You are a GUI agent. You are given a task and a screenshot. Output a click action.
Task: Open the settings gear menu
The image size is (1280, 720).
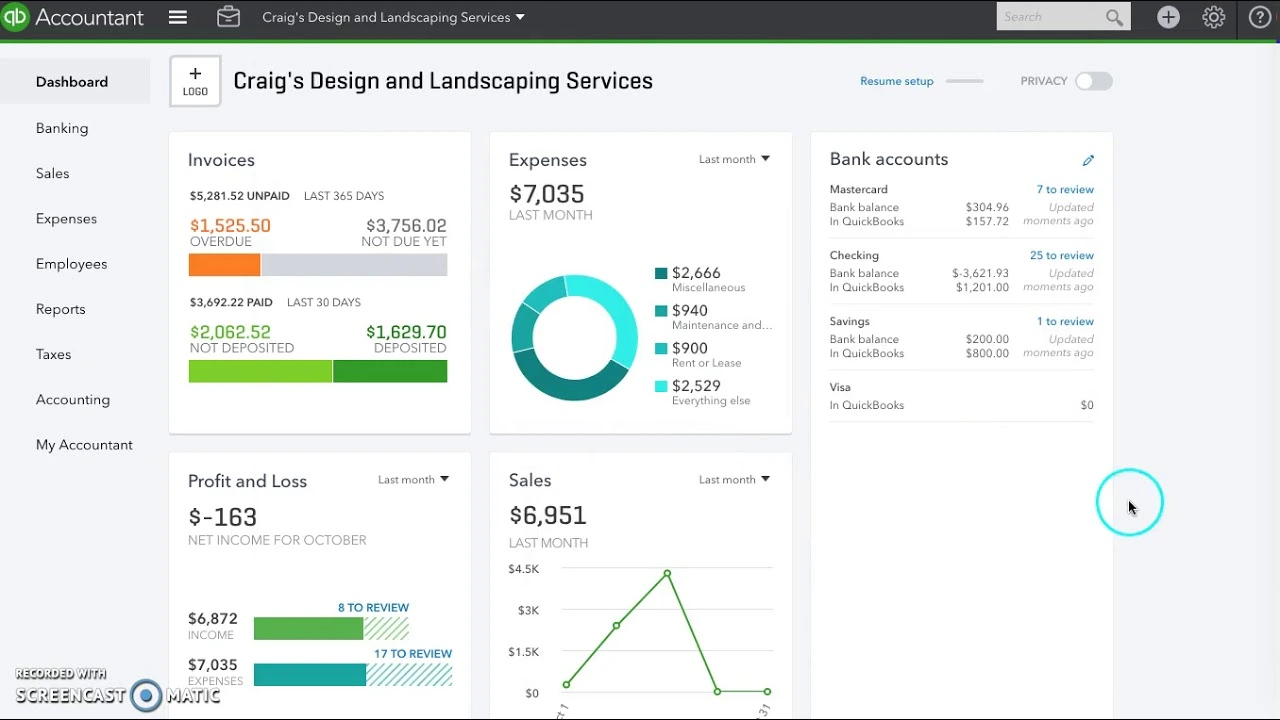pyautogui.click(x=1214, y=17)
